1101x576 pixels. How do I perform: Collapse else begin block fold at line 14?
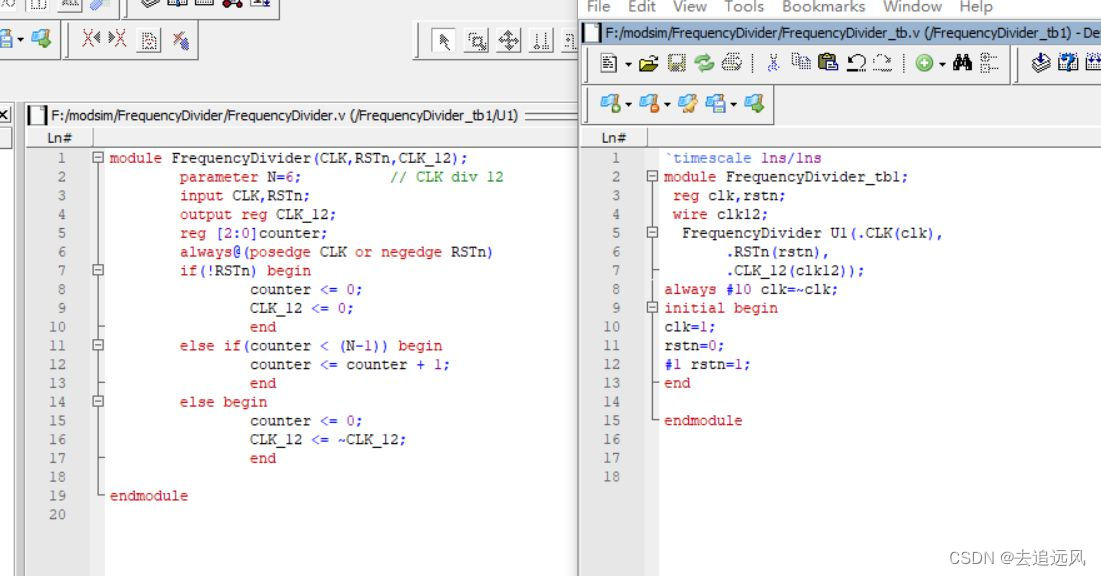[98, 401]
